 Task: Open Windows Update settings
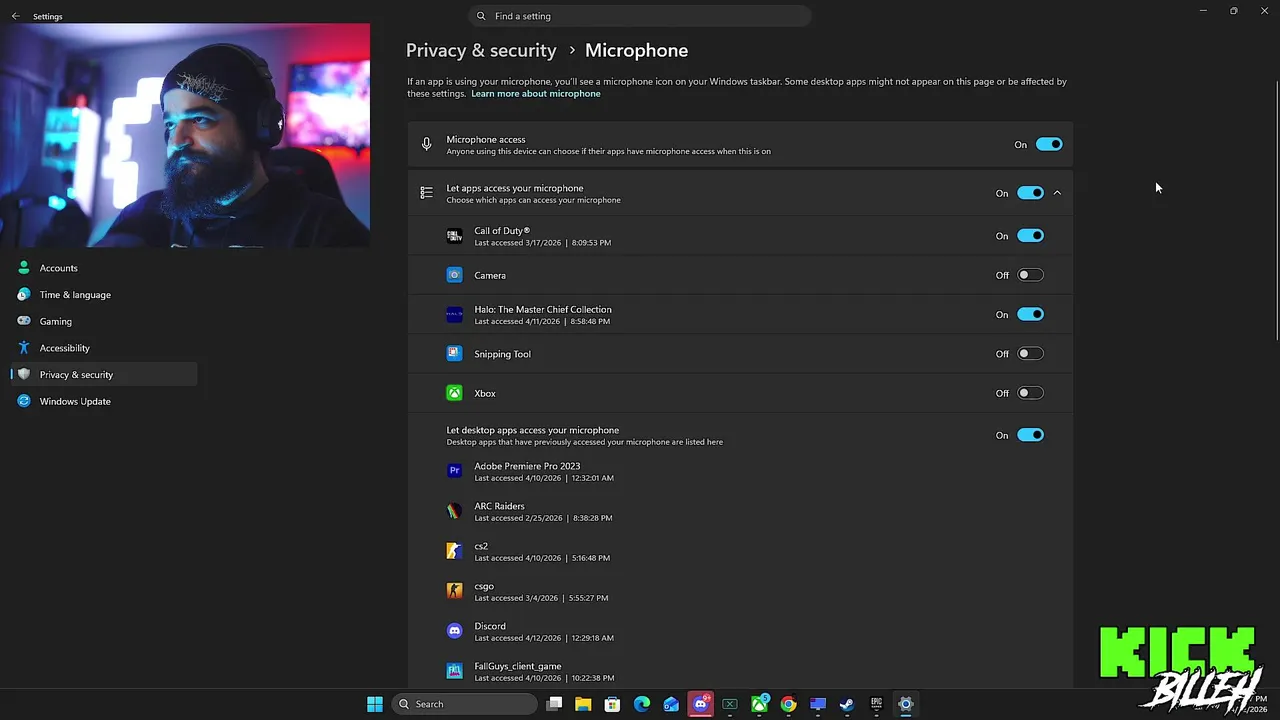(x=104, y=401)
